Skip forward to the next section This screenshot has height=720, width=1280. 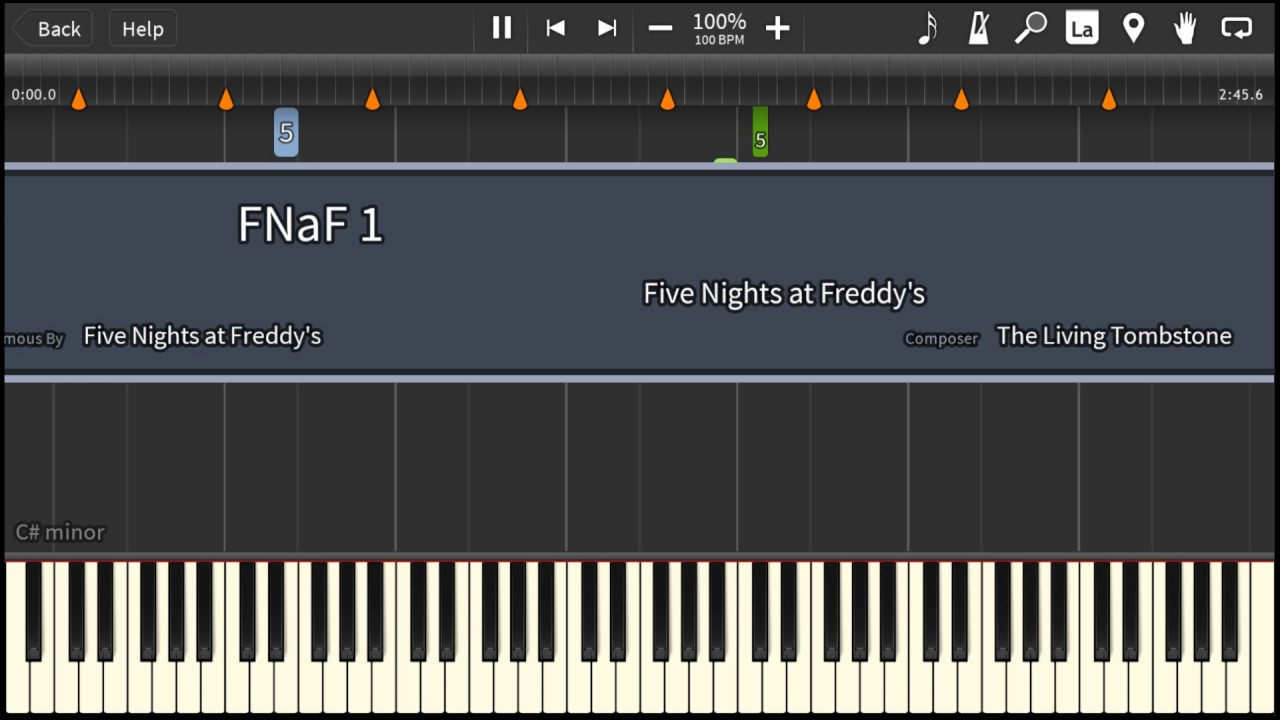coord(607,28)
